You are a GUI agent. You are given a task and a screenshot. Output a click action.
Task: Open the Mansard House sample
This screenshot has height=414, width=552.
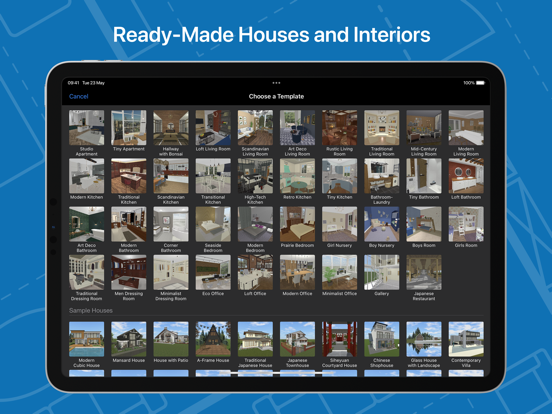tap(129, 339)
